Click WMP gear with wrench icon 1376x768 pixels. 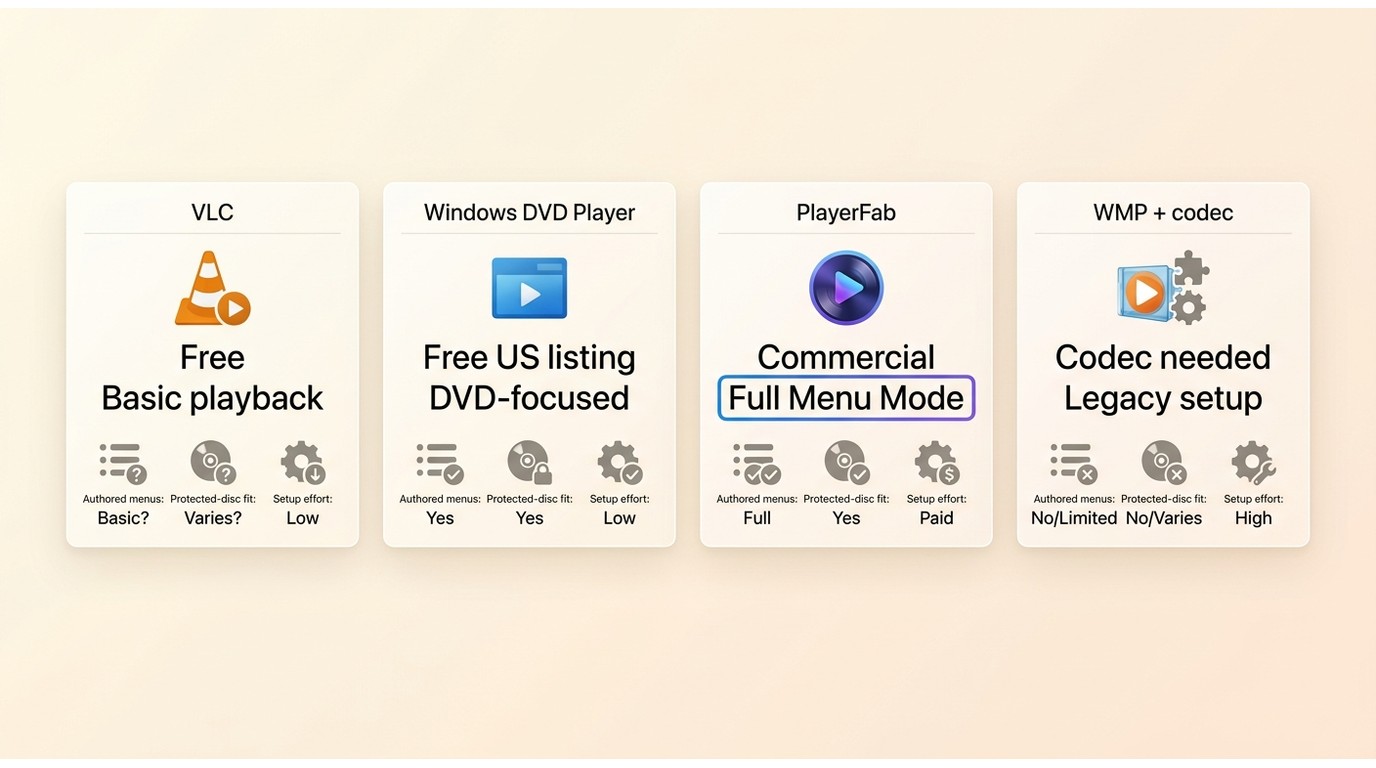[x=1254, y=463]
